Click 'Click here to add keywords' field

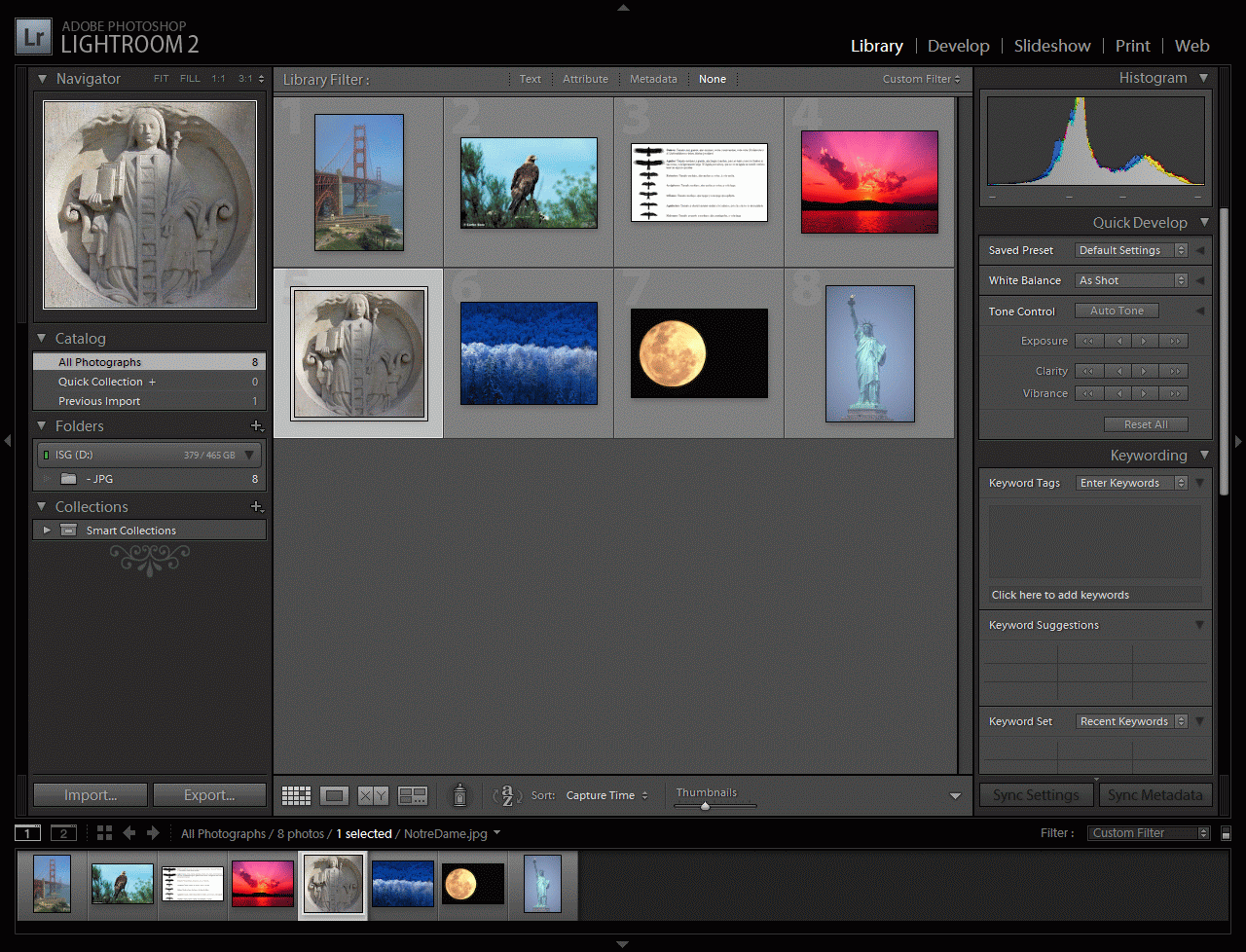point(1094,595)
